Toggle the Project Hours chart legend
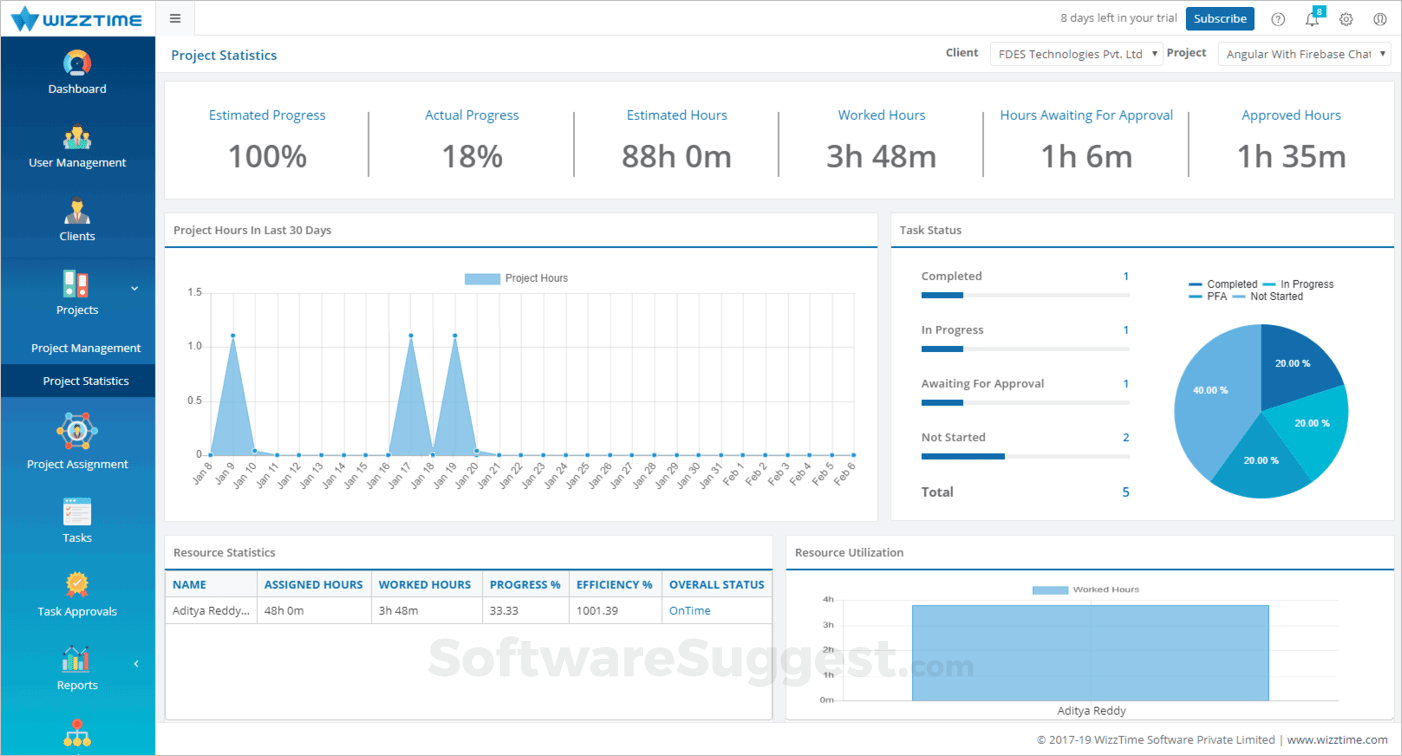The width and height of the screenshot is (1402, 756). [x=516, y=278]
